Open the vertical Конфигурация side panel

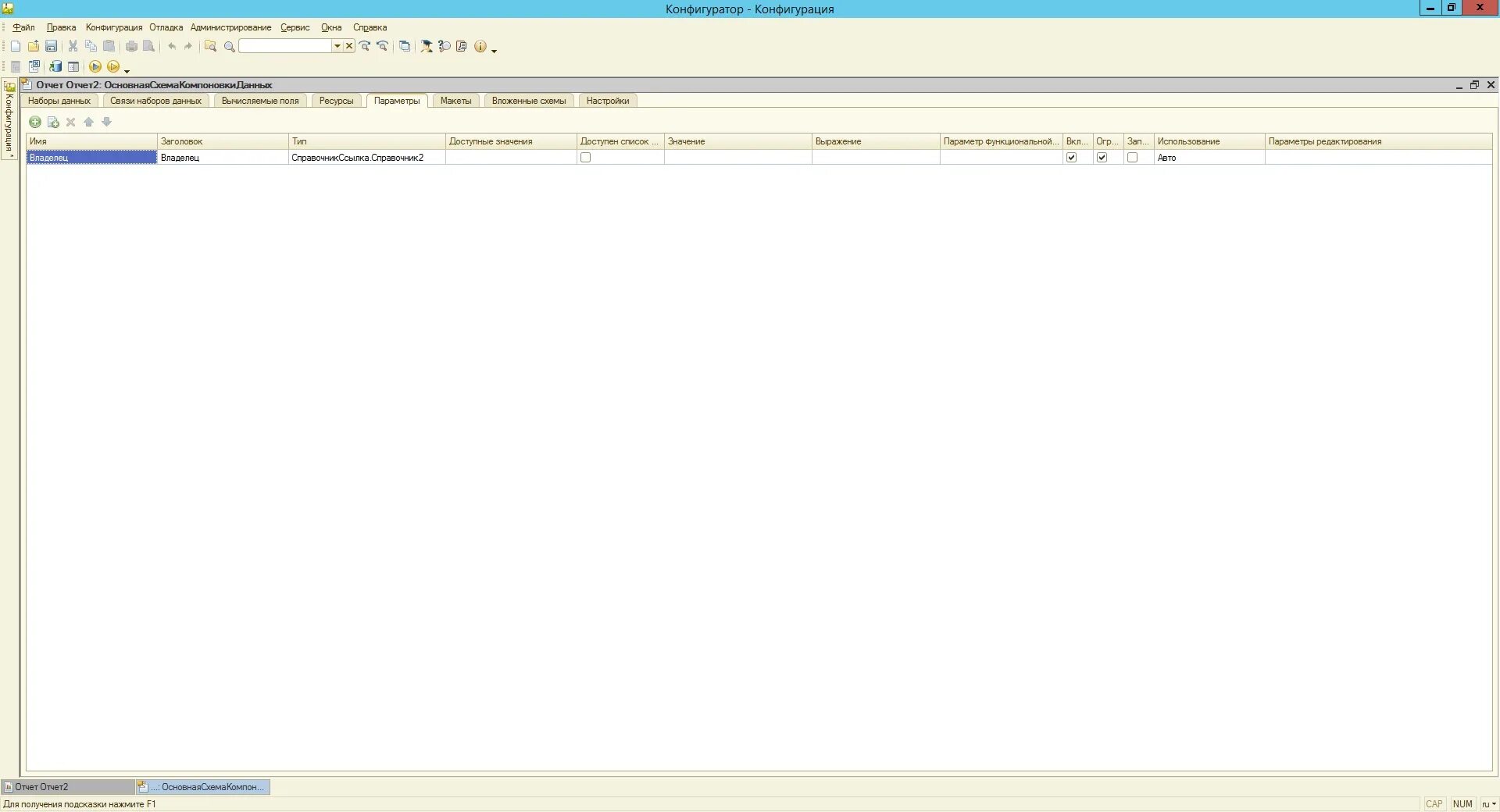click(9, 119)
